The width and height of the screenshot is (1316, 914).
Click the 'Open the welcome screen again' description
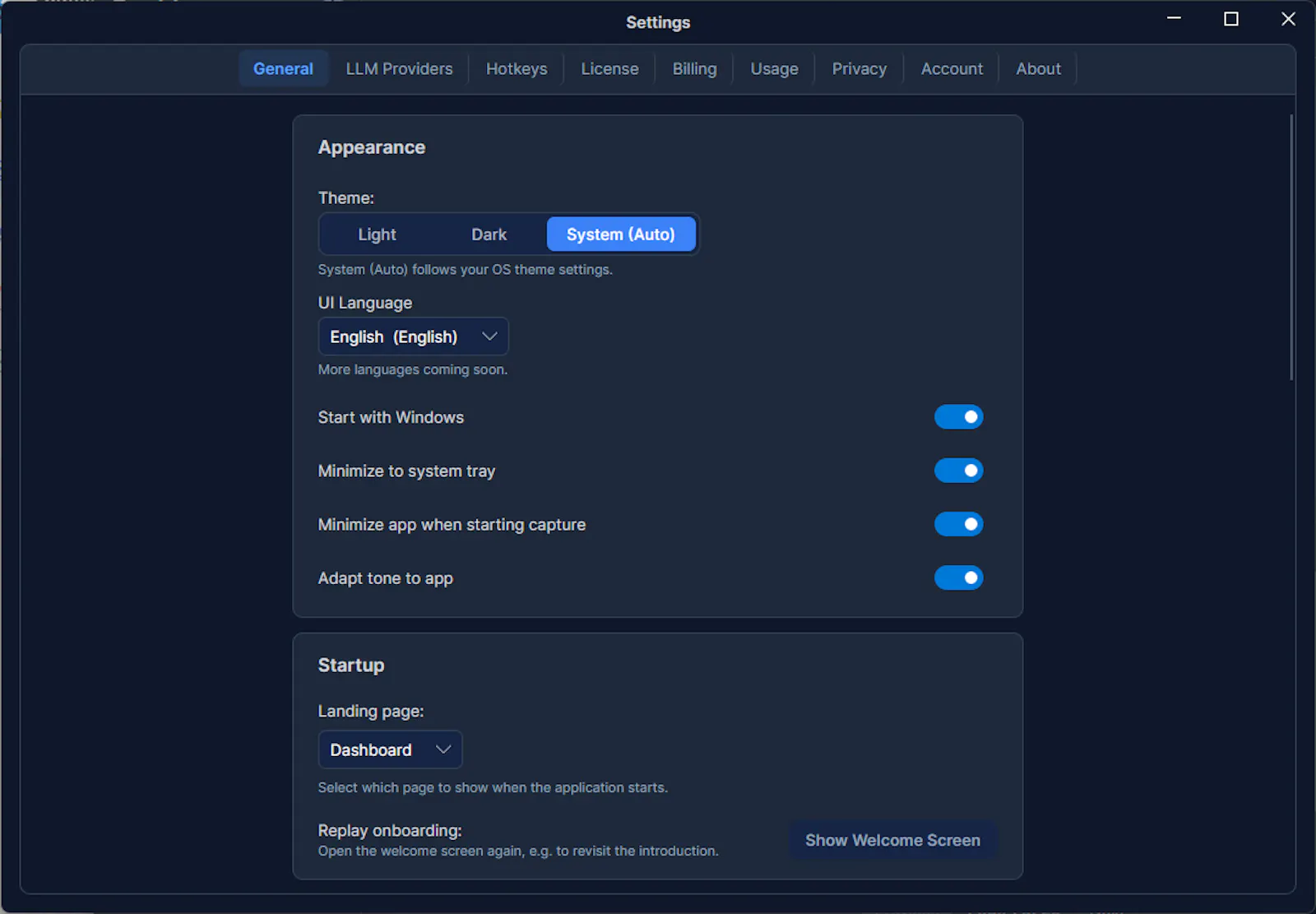[x=518, y=851]
